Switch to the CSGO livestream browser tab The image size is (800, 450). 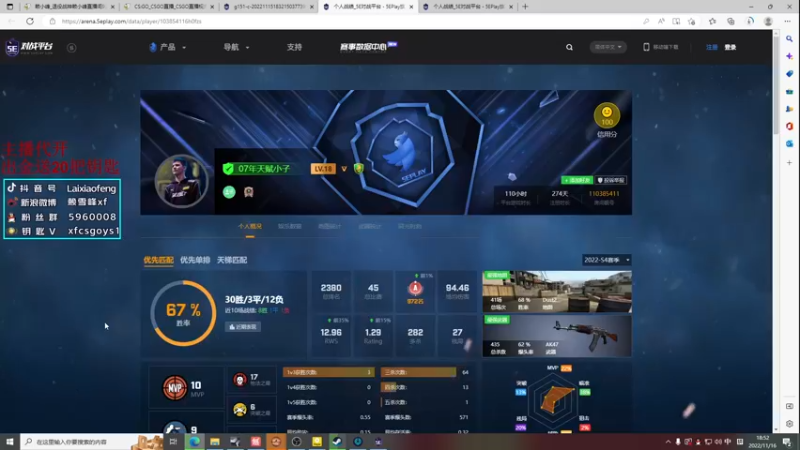(x=169, y=7)
